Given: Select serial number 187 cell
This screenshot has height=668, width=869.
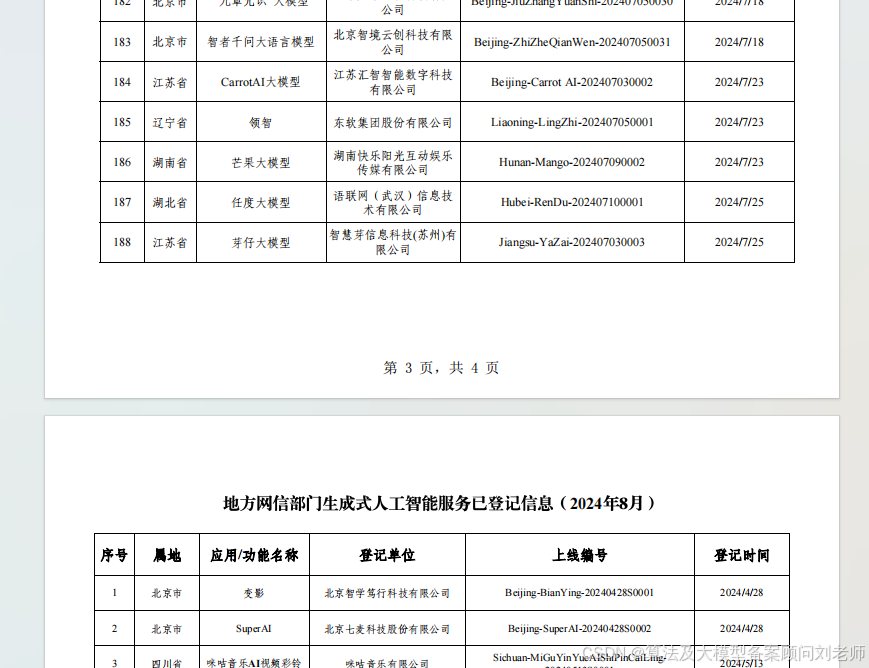Looking at the screenshot, I should (x=122, y=202).
